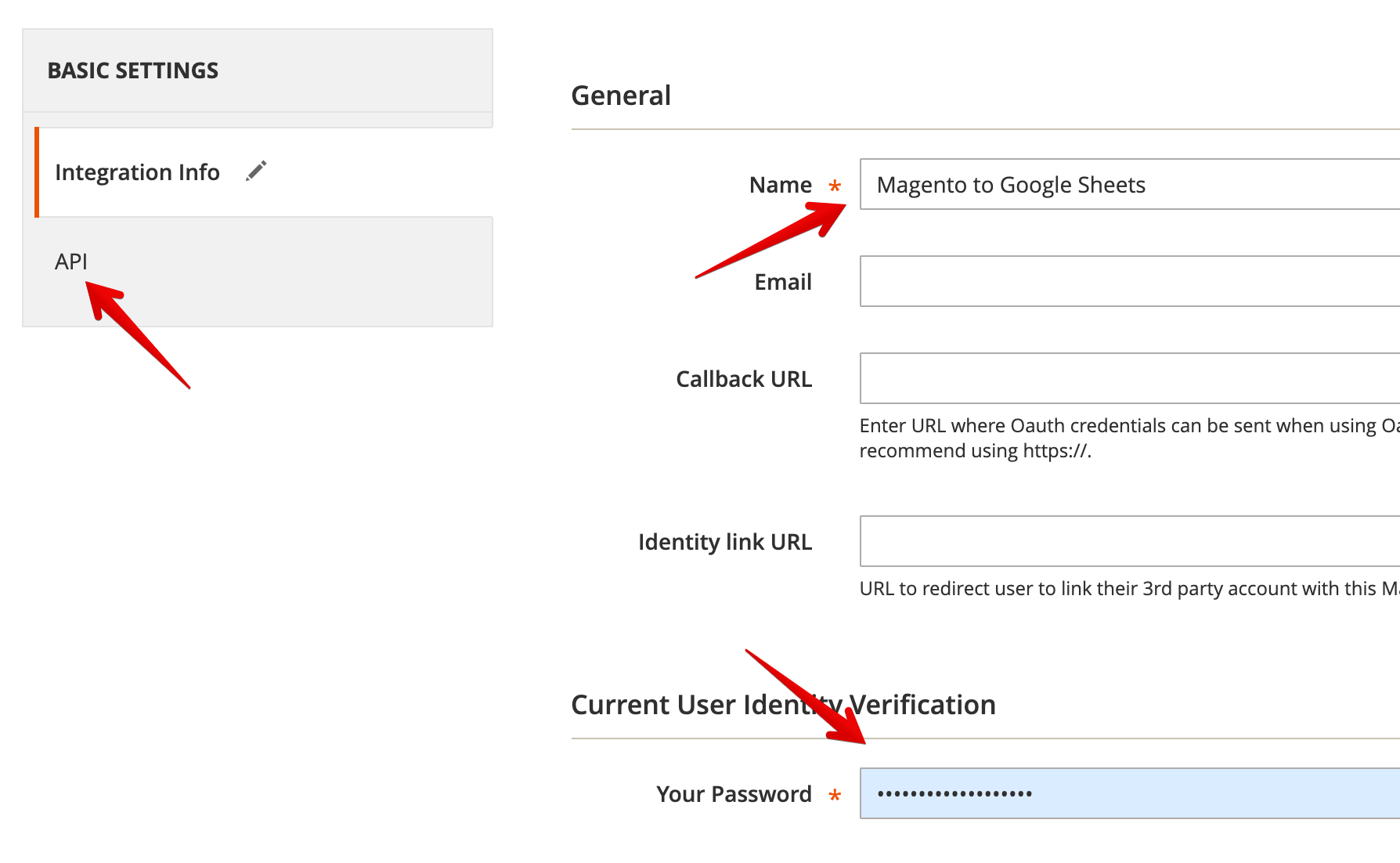The width and height of the screenshot is (1400, 863).
Task: Click the Basic Settings panel header
Action: point(133,70)
